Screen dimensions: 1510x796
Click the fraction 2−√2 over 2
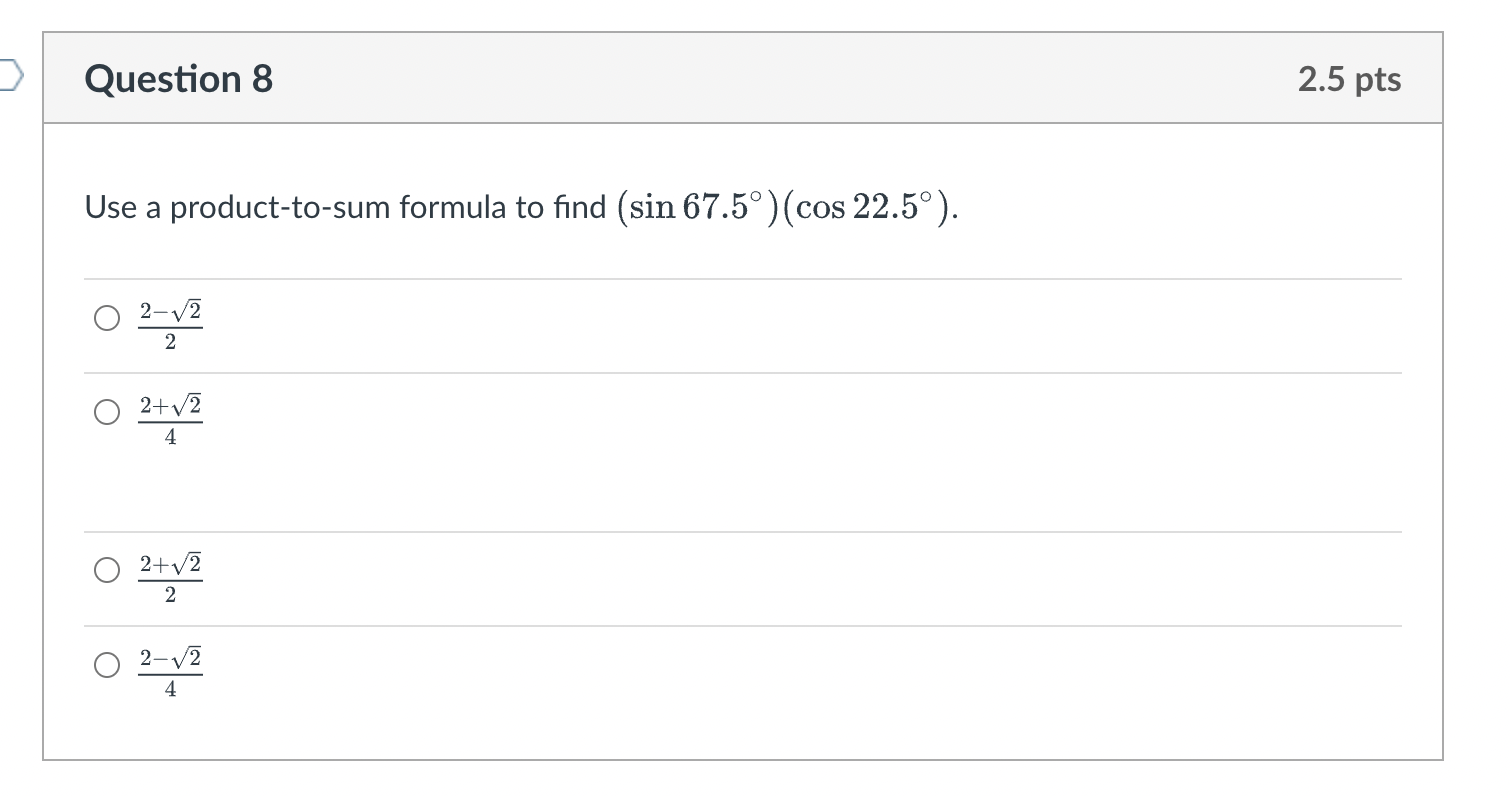170,324
